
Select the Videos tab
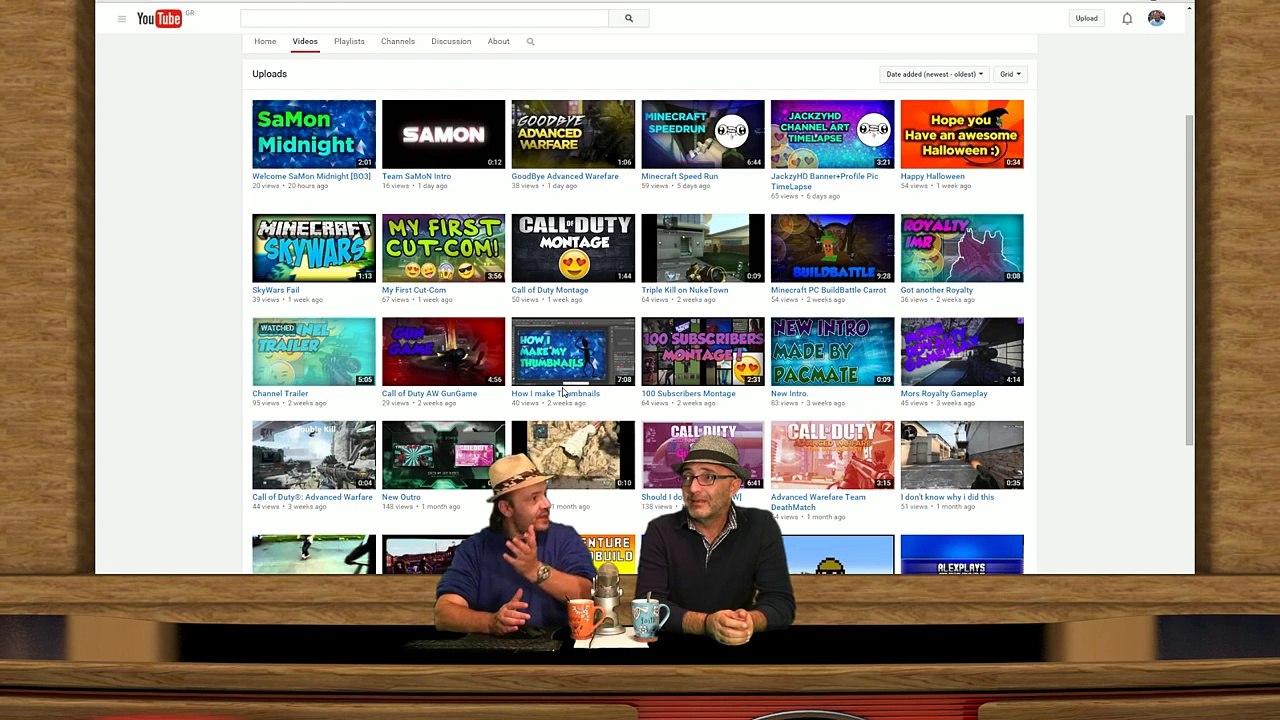(305, 42)
